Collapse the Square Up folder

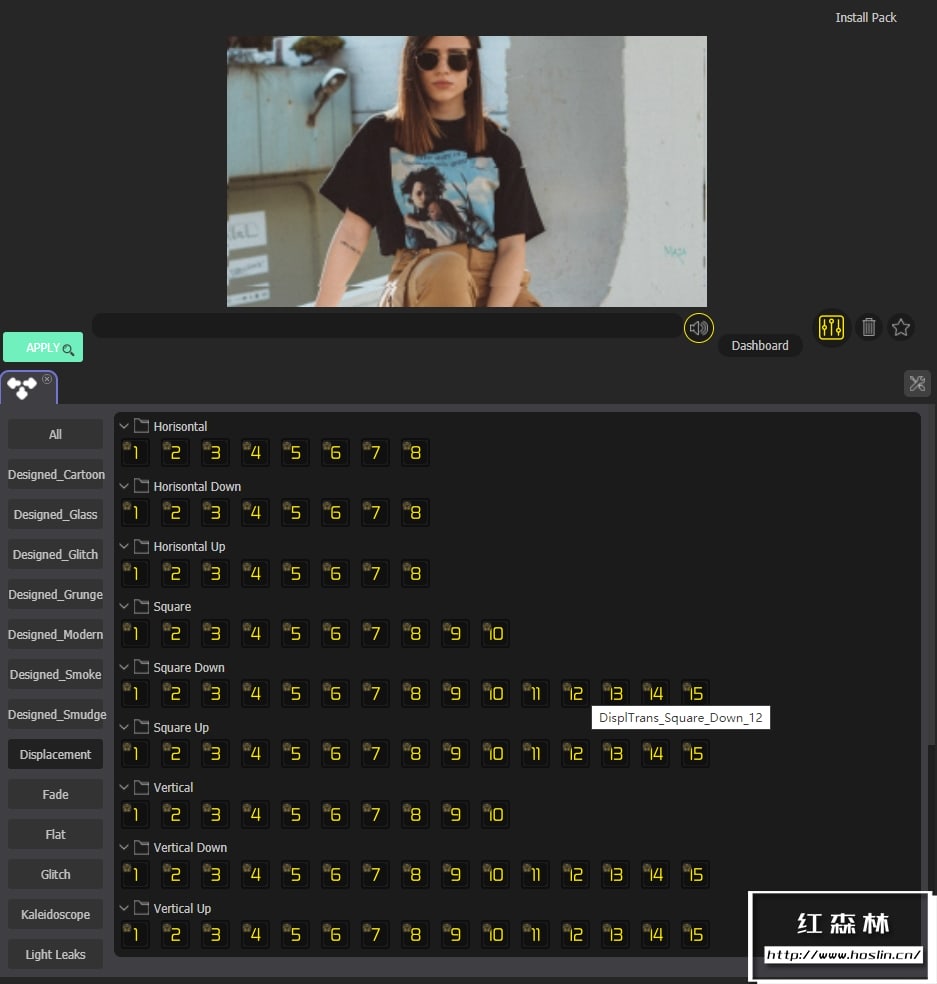[124, 727]
